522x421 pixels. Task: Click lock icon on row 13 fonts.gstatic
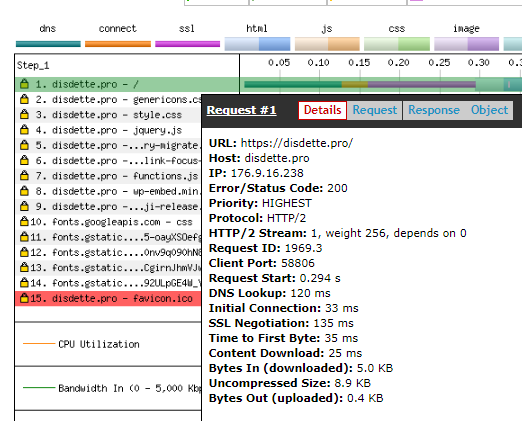(24, 267)
